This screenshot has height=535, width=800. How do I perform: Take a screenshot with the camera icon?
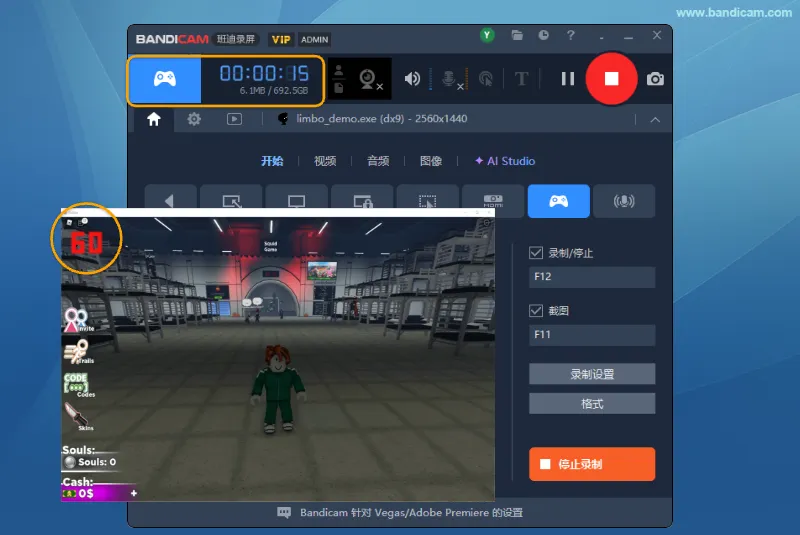pos(655,79)
